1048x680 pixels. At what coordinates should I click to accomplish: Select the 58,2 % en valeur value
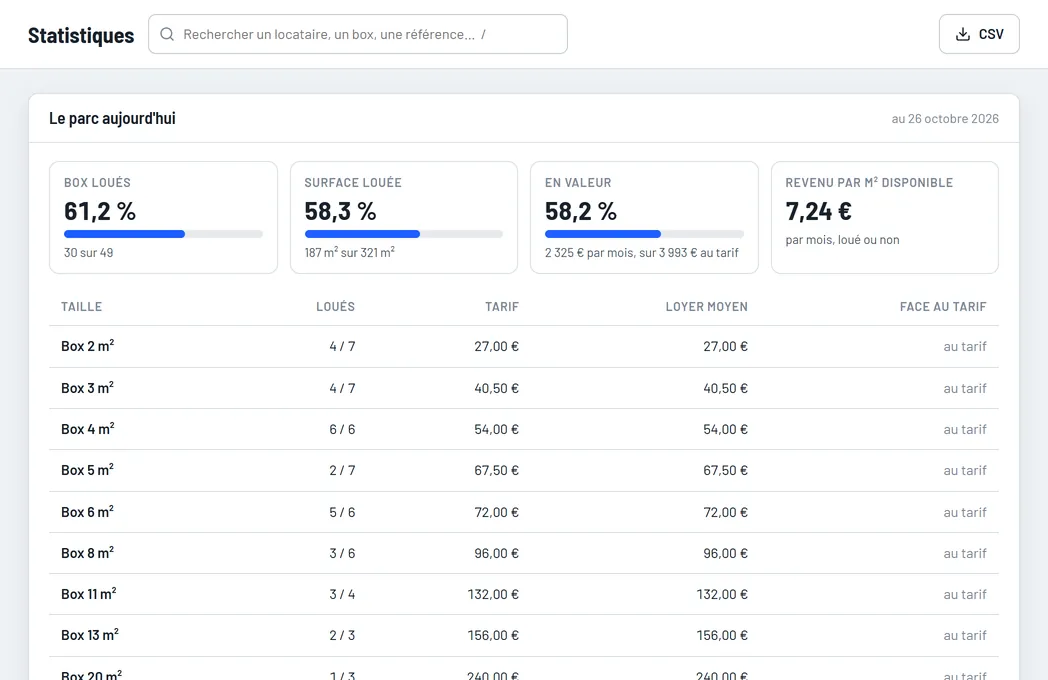click(x=581, y=211)
